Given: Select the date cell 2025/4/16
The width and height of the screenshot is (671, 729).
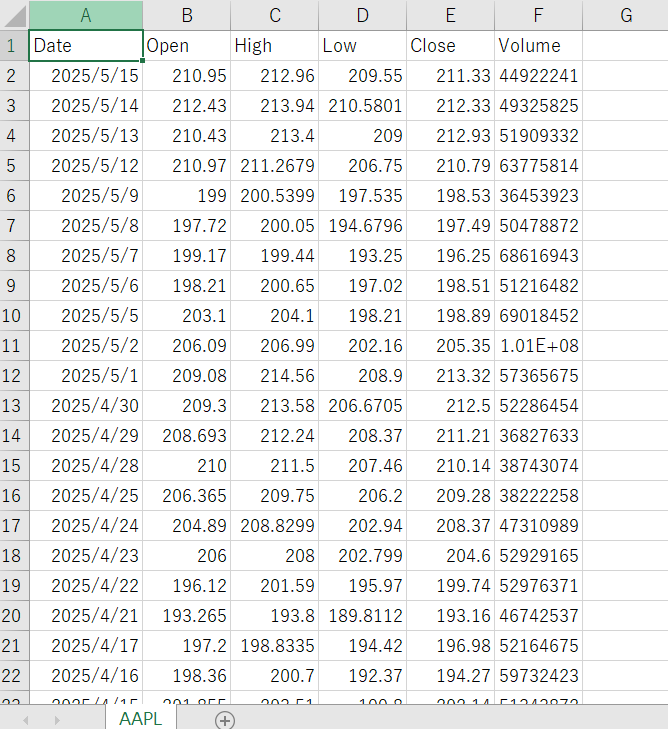Looking at the screenshot, I should 86,676.
